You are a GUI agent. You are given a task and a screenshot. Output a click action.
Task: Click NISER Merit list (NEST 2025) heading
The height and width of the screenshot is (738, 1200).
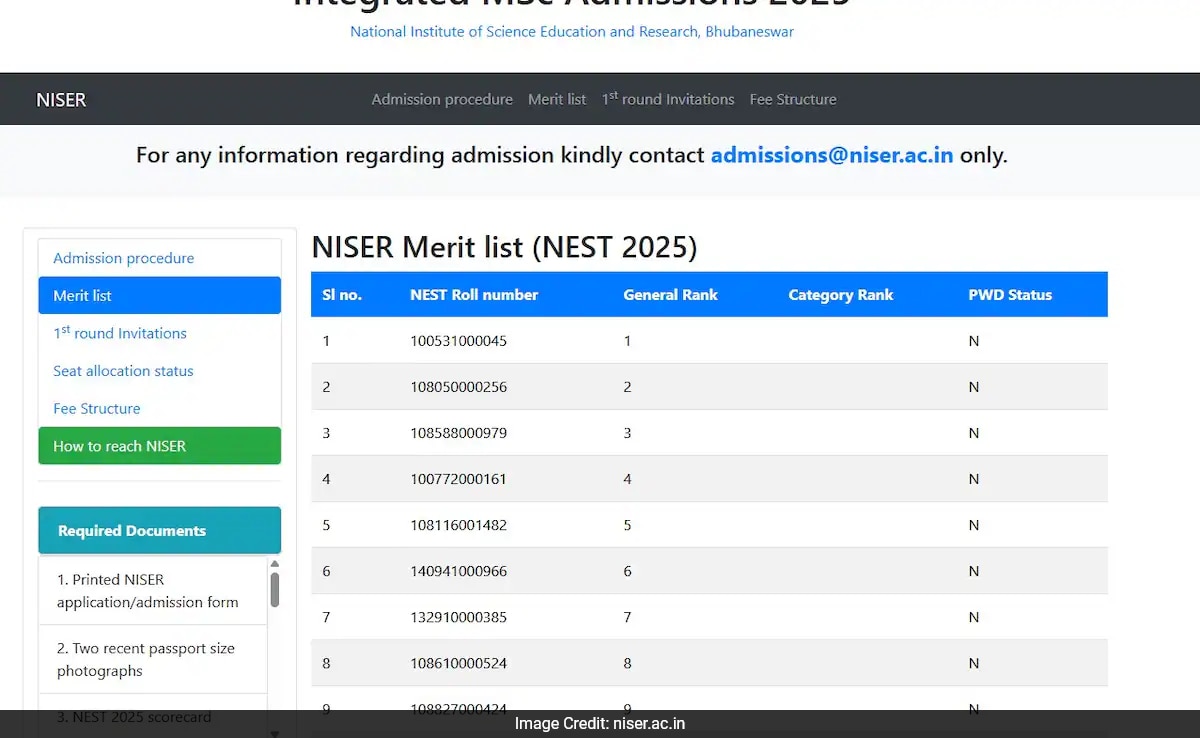(x=504, y=247)
